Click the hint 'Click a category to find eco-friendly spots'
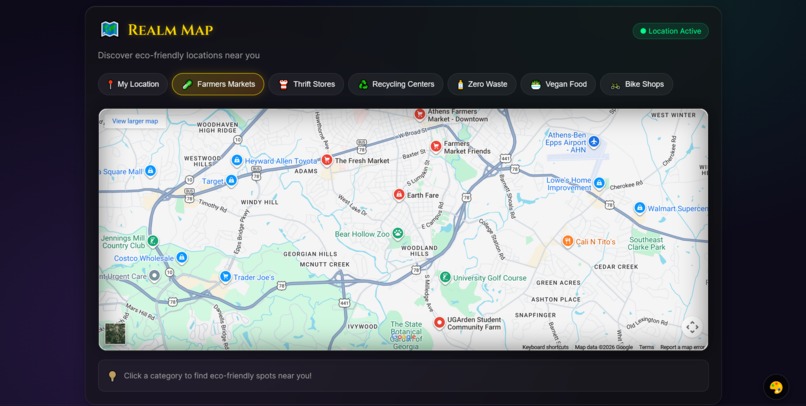 [x=217, y=376]
